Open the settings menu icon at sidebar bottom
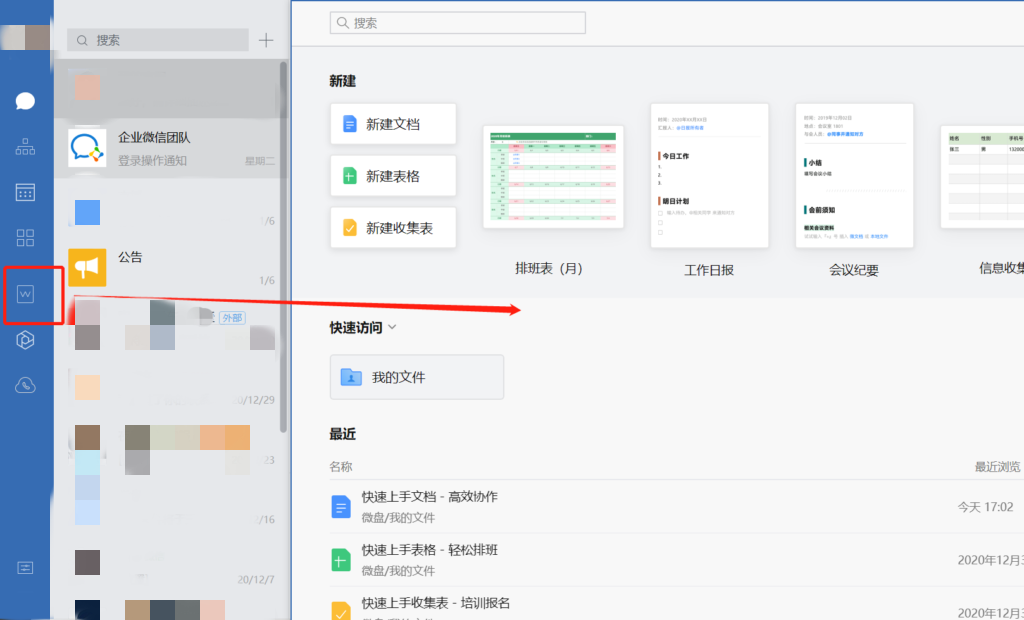1024x620 pixels. [25, 567]
